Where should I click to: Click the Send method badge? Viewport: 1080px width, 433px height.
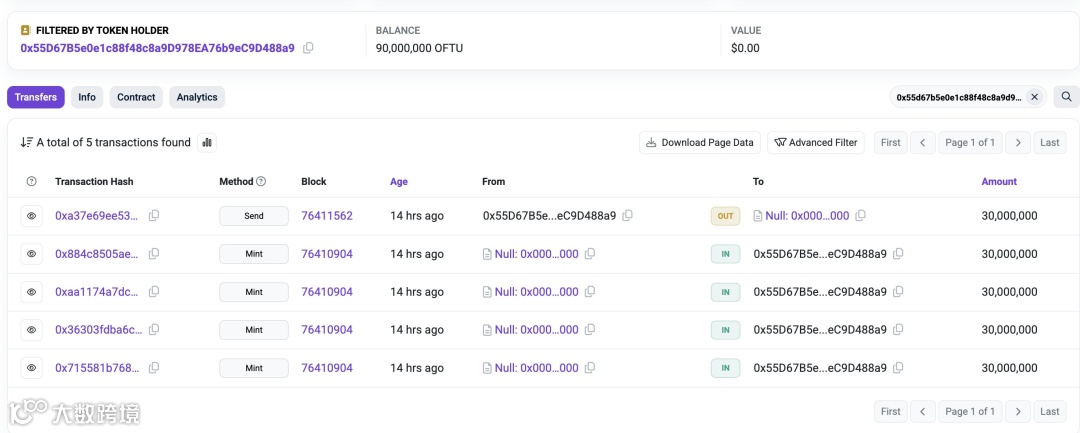(253, 215)
